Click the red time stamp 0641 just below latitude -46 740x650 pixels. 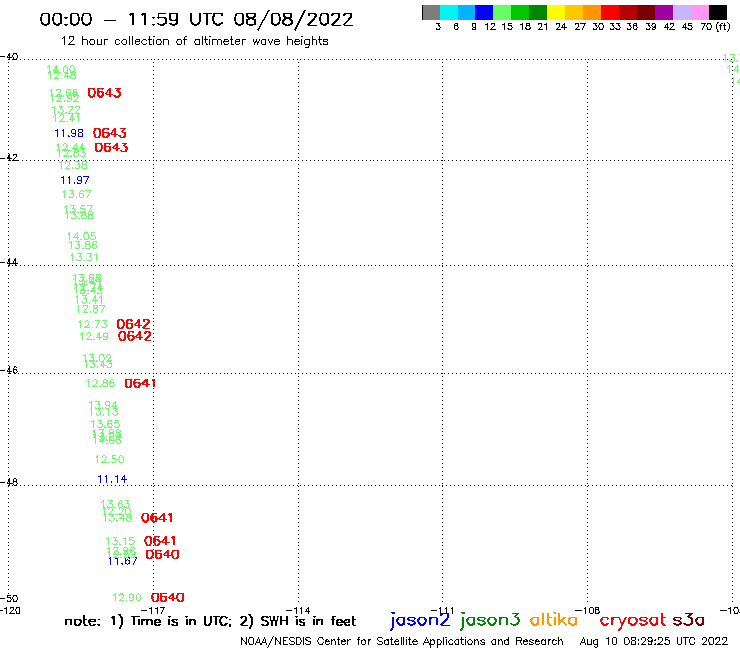click(x=140, y=383)
